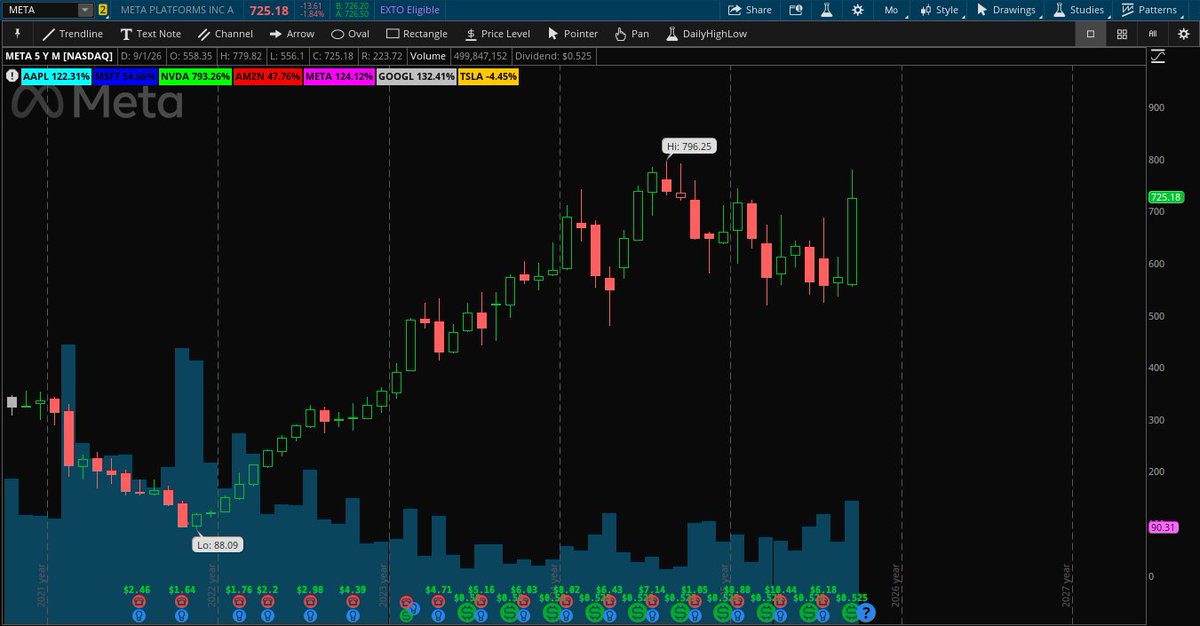Select the Oval drawing tool

(350, 34)
